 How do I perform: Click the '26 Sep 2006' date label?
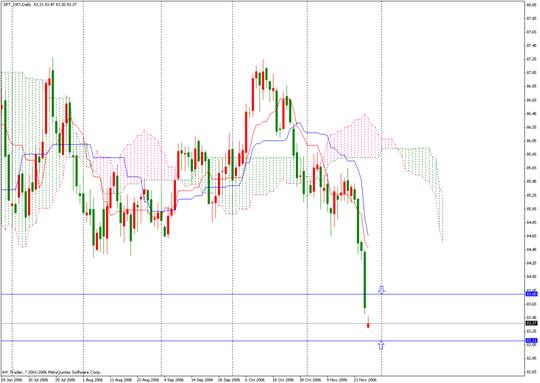229,380
